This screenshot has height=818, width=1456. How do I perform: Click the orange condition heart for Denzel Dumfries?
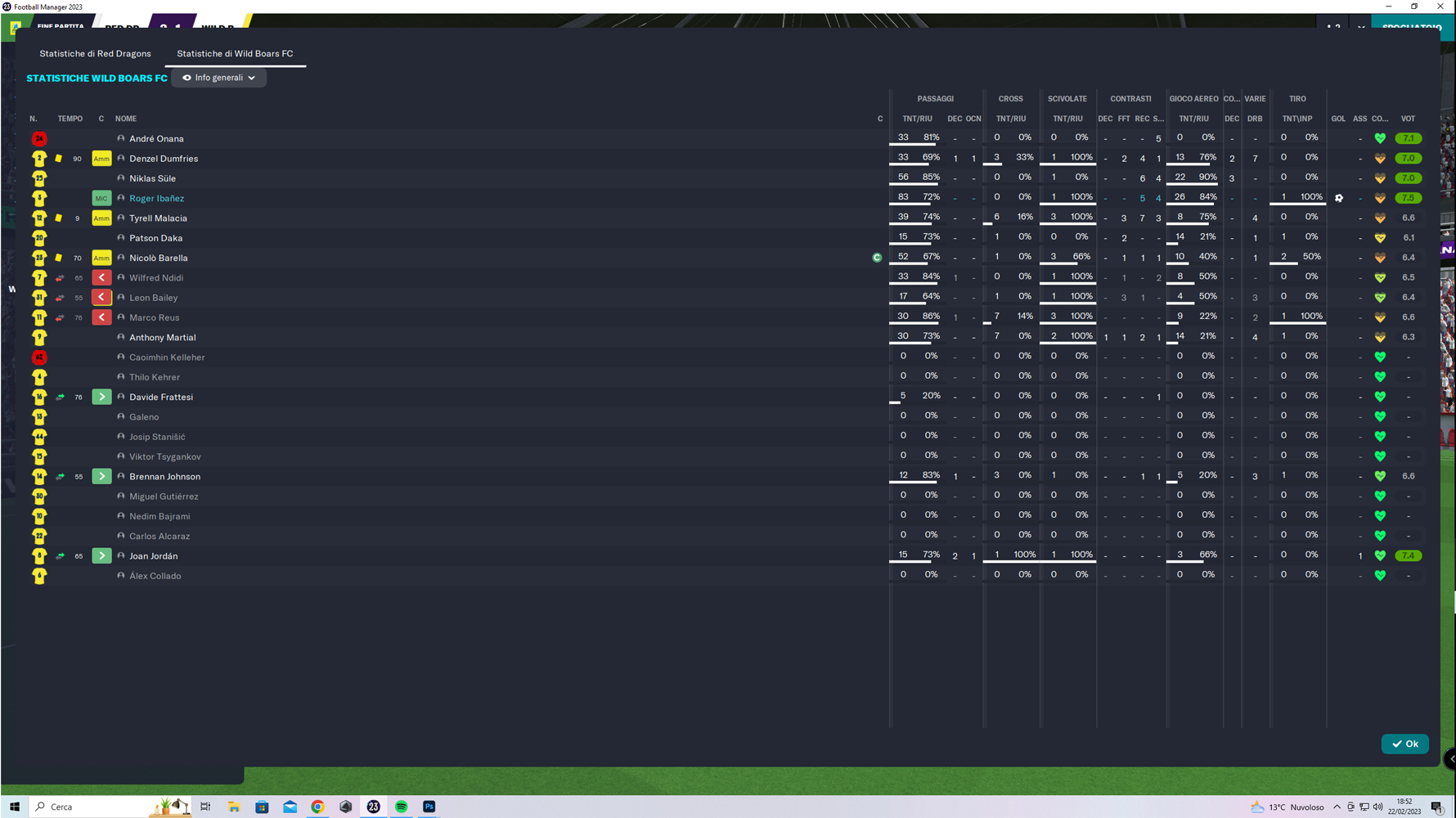click(1380, 159)
